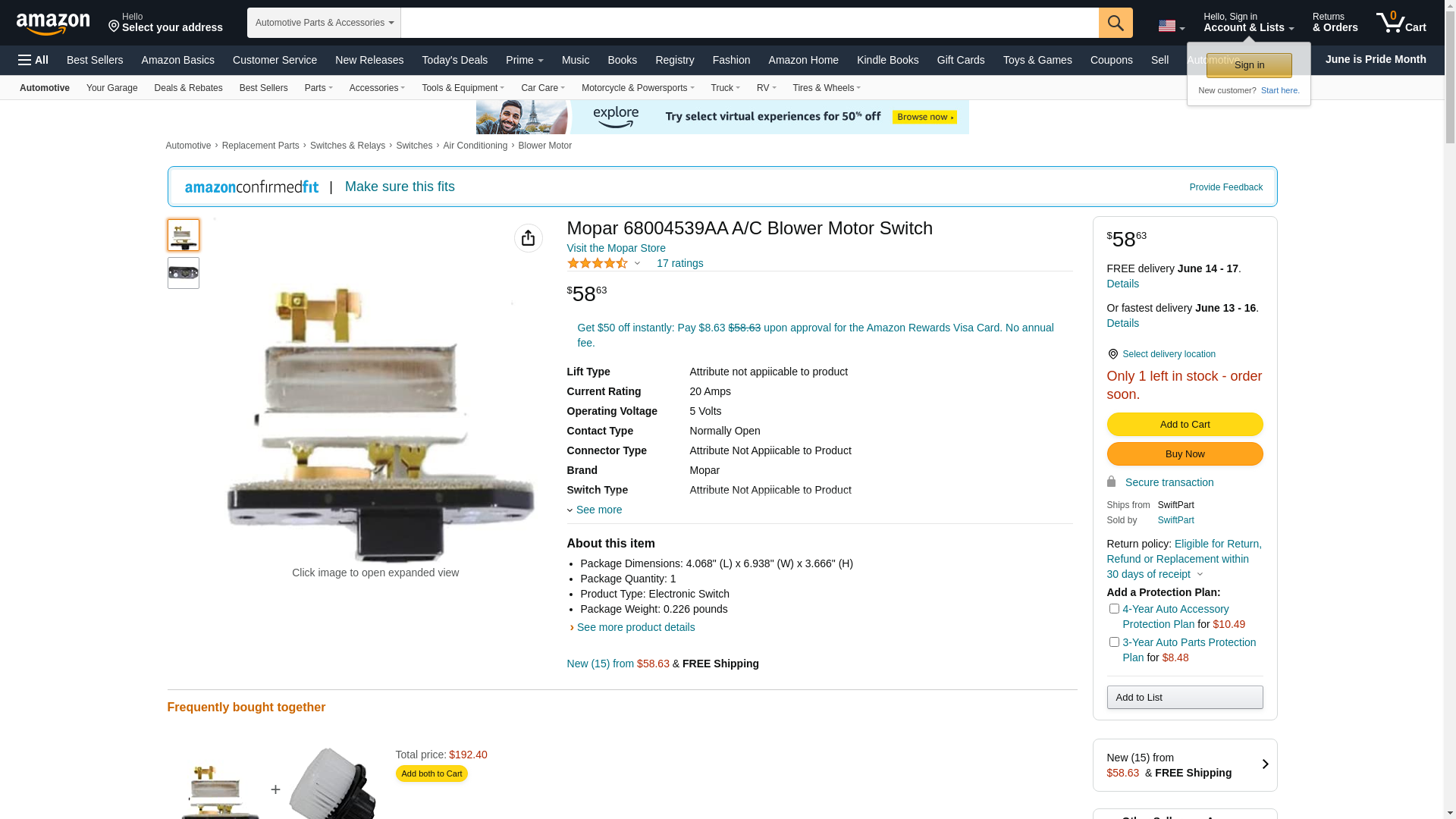Click the Buy Now button
The image size is (1456, 819).
coord(1185,454)
